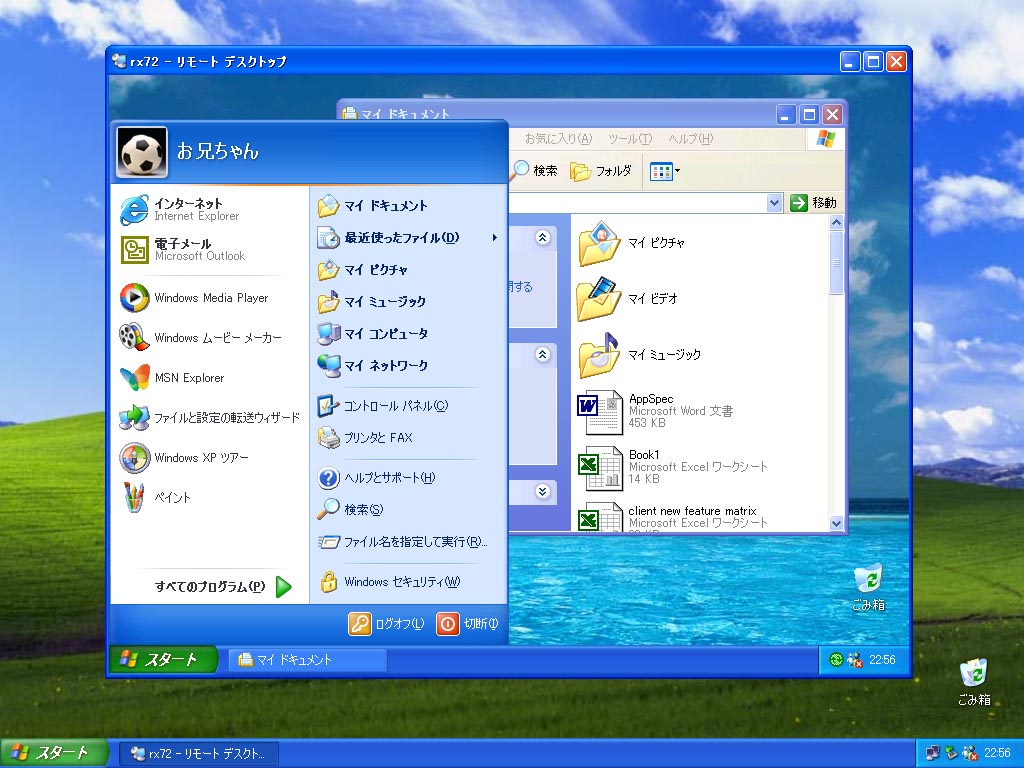Screen dimensions: 1024x768
Task: Open the ツール menu
Action: pyautogui.click(x=627, y=139)
